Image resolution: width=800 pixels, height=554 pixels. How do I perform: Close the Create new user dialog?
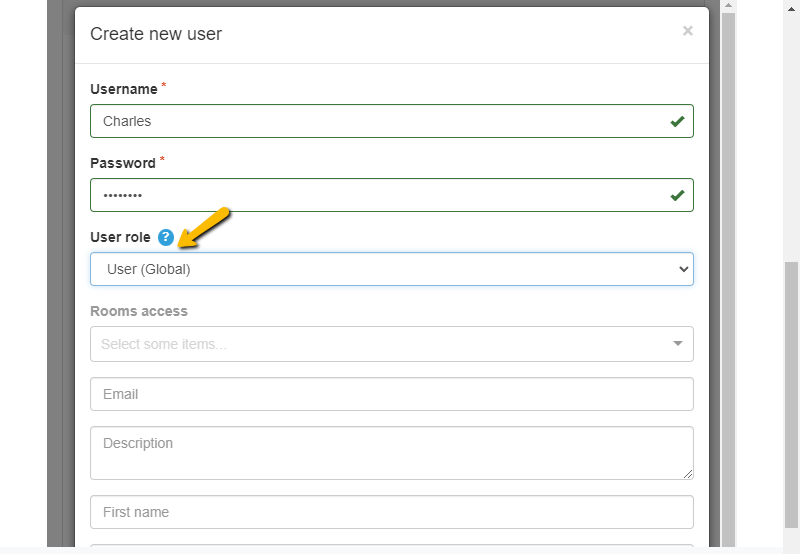click(x=687, y=31)
